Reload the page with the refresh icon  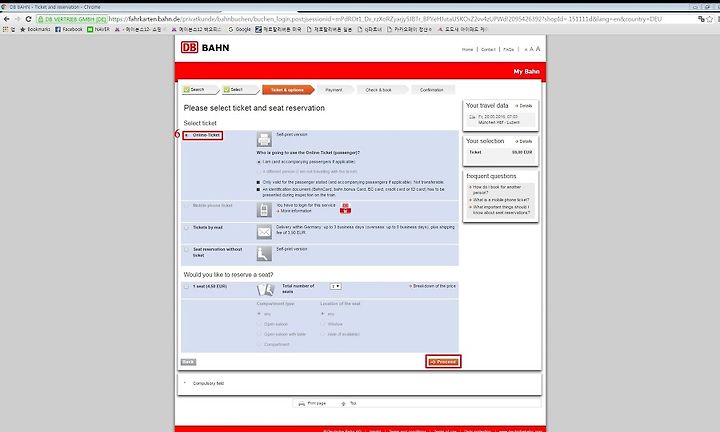(x=28, y=19)
